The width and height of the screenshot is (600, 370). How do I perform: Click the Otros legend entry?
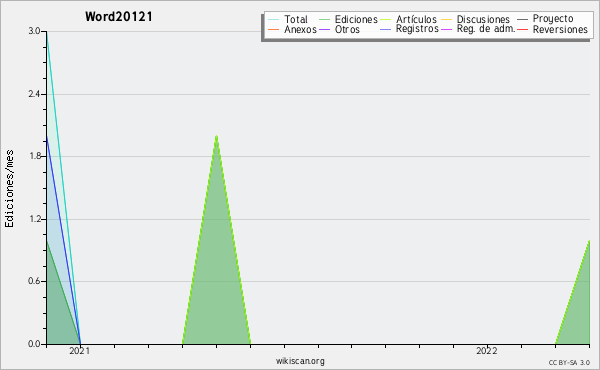point(339,29)
